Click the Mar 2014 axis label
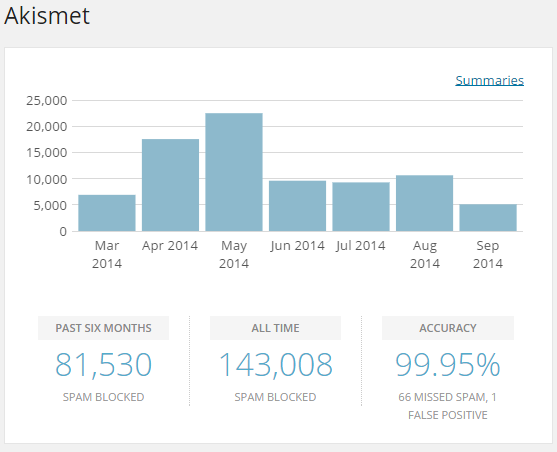This screenshot has width=557, height=452. (x=107, y=254)
